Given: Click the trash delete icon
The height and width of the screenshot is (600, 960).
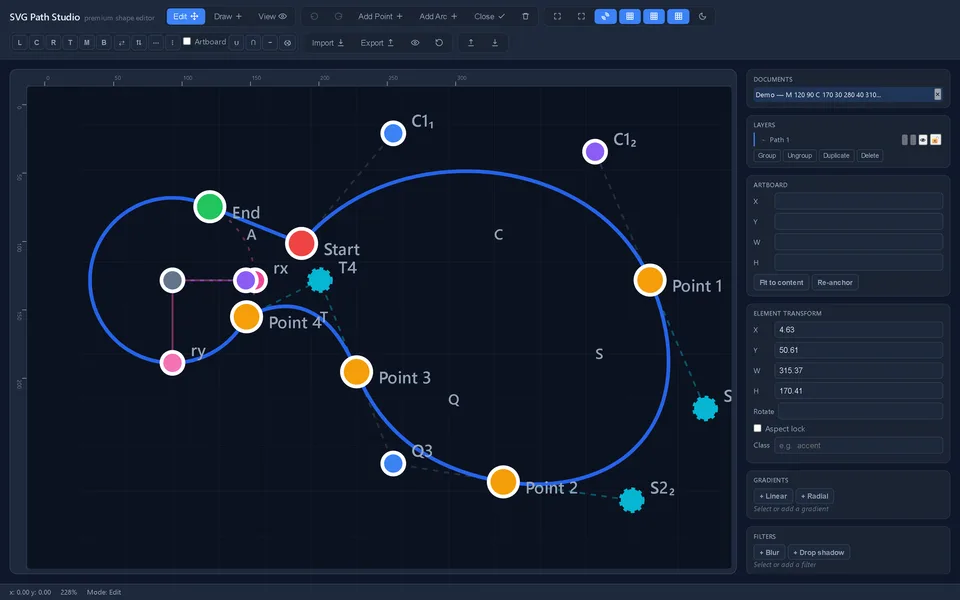Looking at the screenshot, I should coord(525,17).
